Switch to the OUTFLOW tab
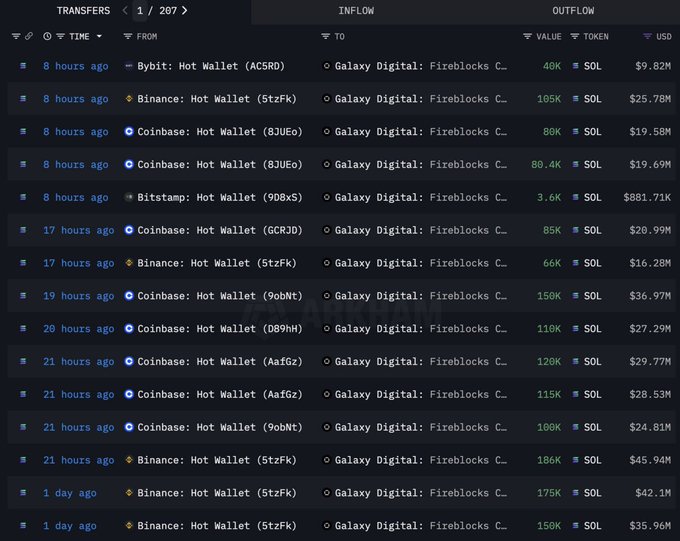This screenshot has width=680, height=541. tap(573, 11)
